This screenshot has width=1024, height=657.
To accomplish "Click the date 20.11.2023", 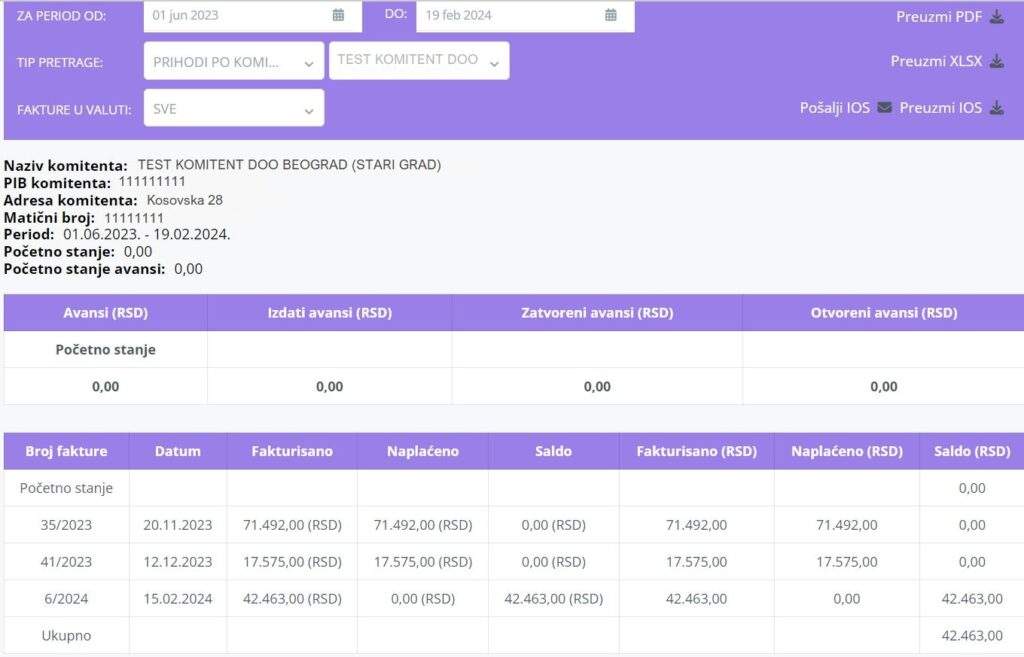I will [178, 524].
